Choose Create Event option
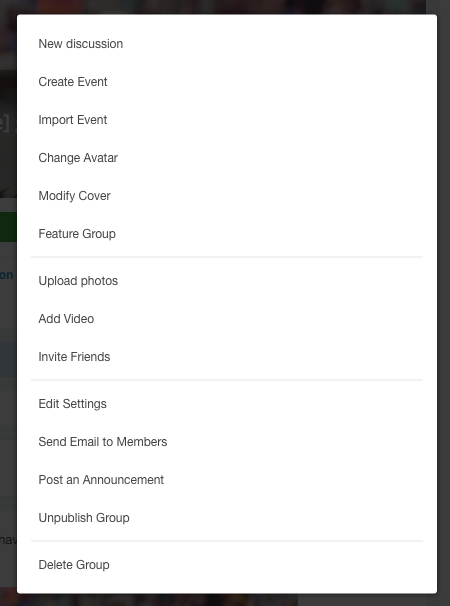 tap(227, 82)
